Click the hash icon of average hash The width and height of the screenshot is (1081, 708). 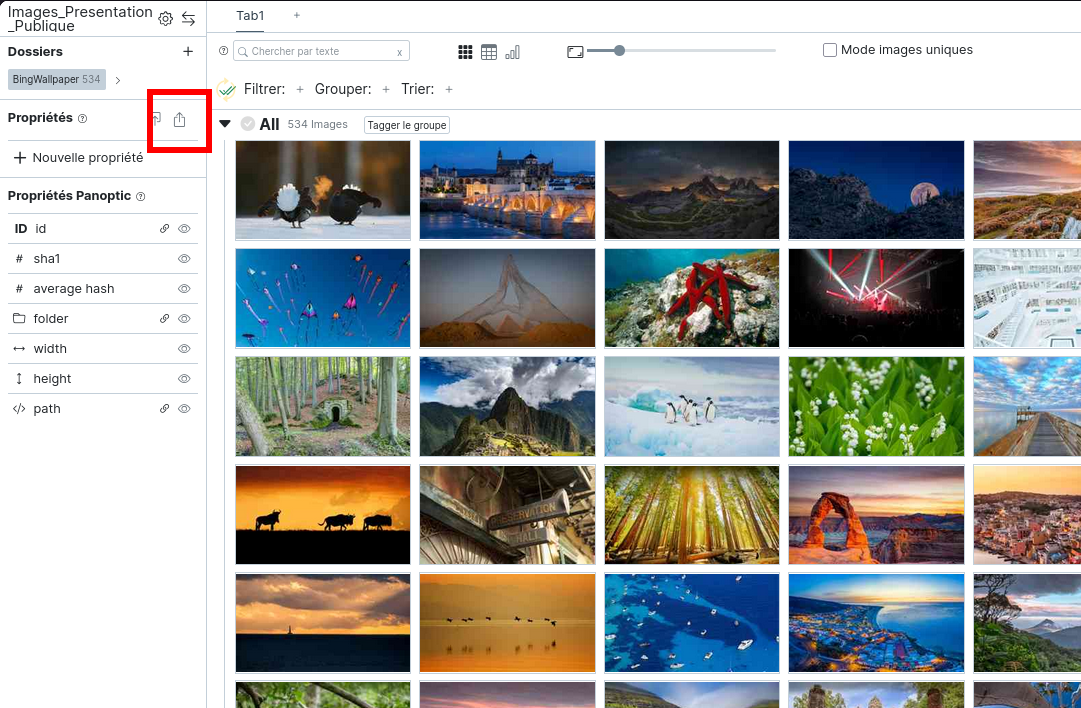19,289
